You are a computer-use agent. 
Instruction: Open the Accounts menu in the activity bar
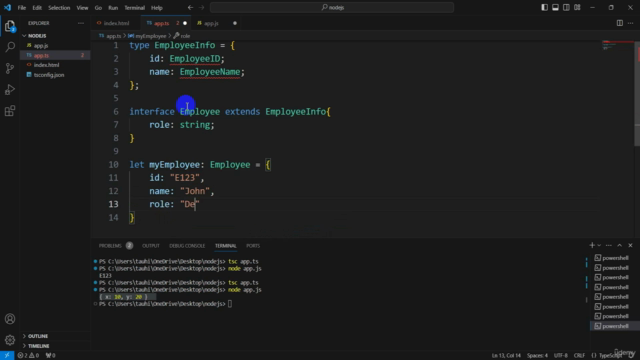tap(10, 319)
